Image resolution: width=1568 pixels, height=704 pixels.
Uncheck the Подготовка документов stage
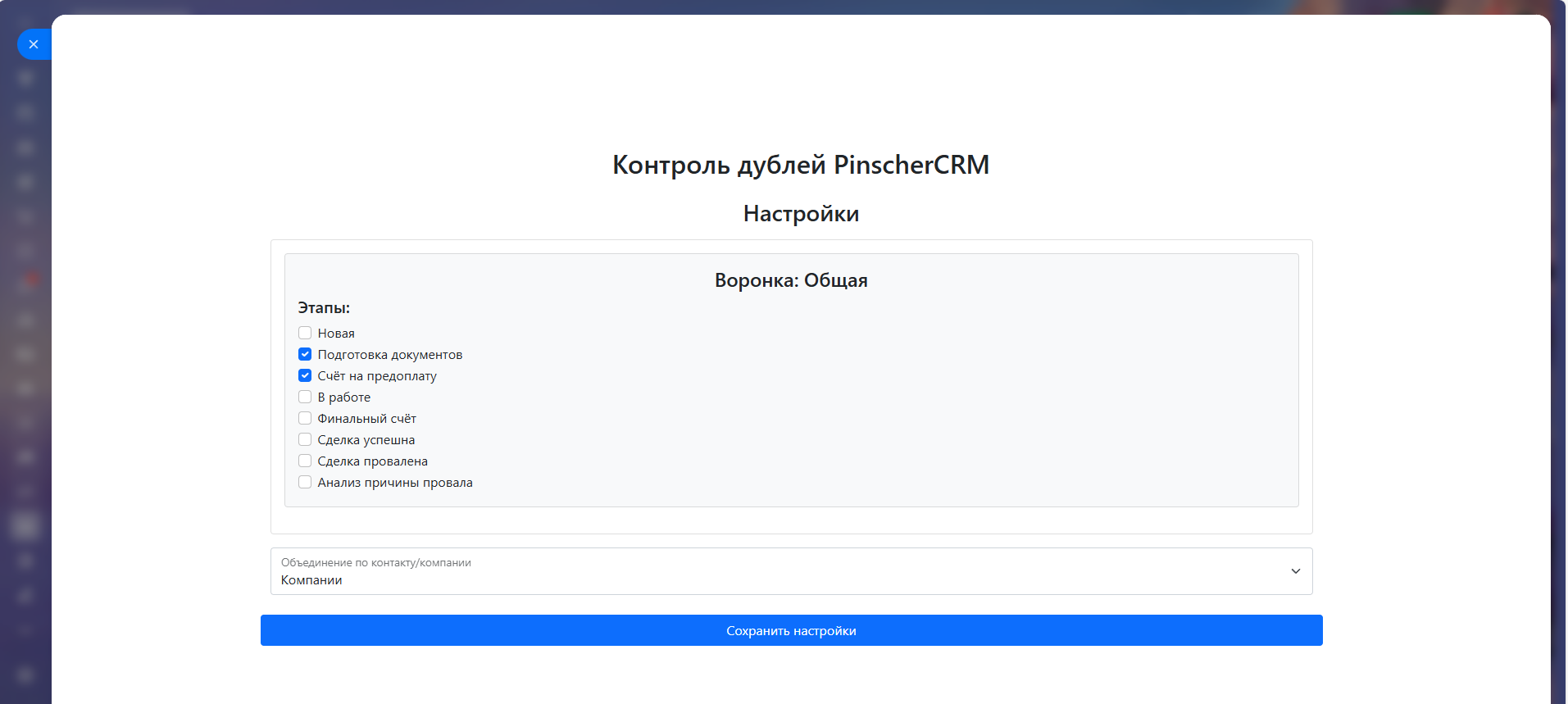click(305, 354)
